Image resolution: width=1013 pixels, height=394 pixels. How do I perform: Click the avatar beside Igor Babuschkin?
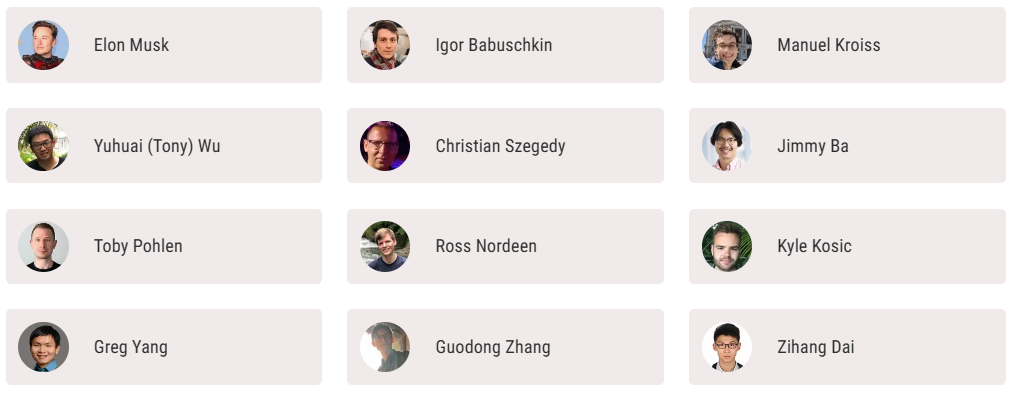[x=385, y=45]
